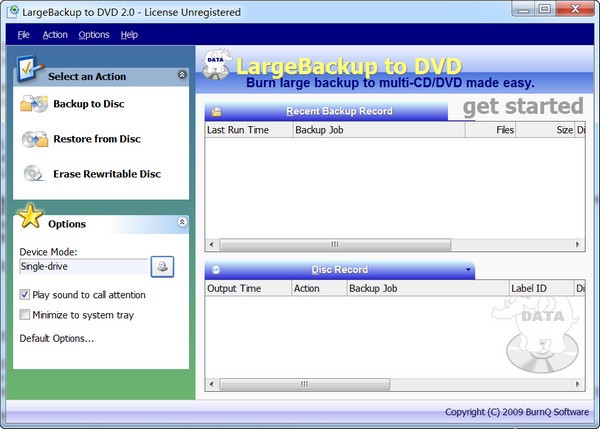Image resolution: width=600 pixels, height=429 pixels.
Task: Sort by Files column header
Action: [491, 130]
